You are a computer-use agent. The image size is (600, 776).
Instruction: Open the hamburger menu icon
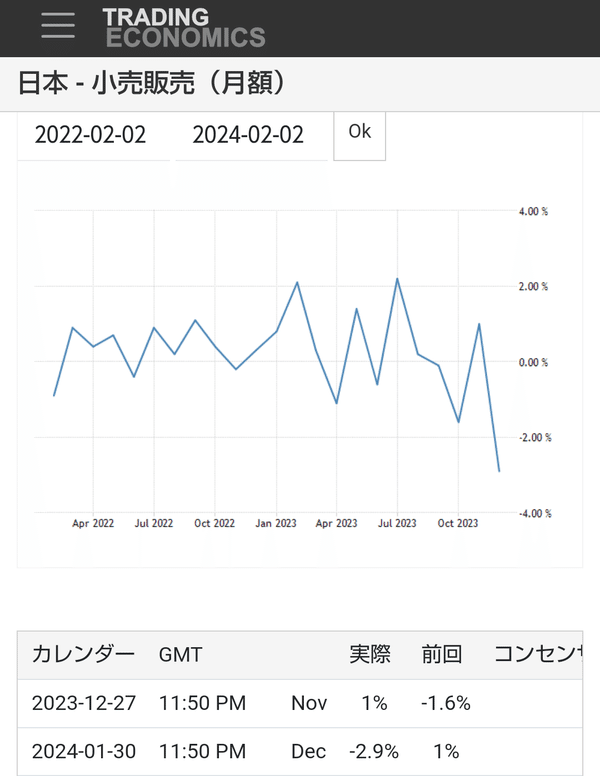point(58,25)
